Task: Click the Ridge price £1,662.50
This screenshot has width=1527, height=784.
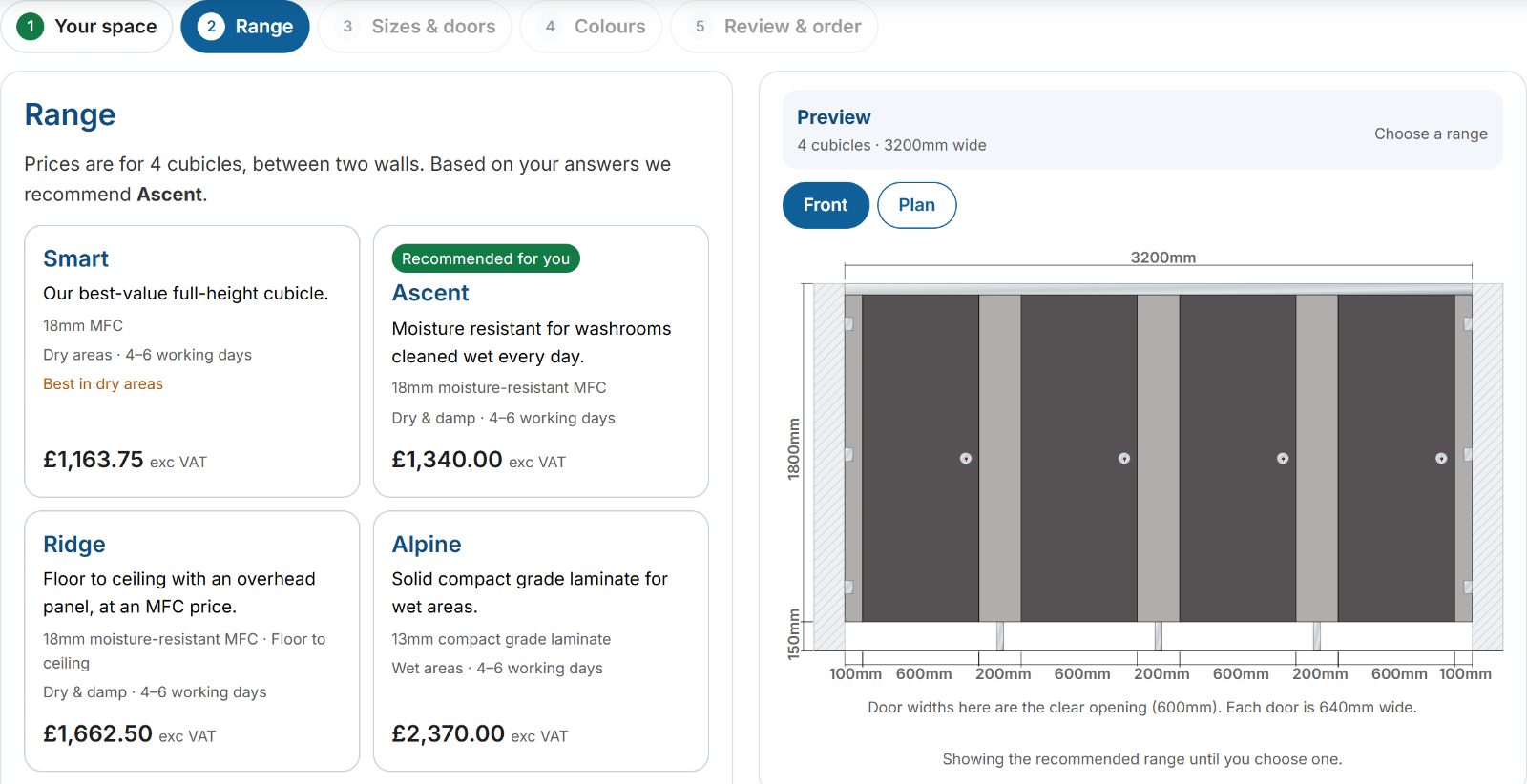Action: tap(97, 733)
